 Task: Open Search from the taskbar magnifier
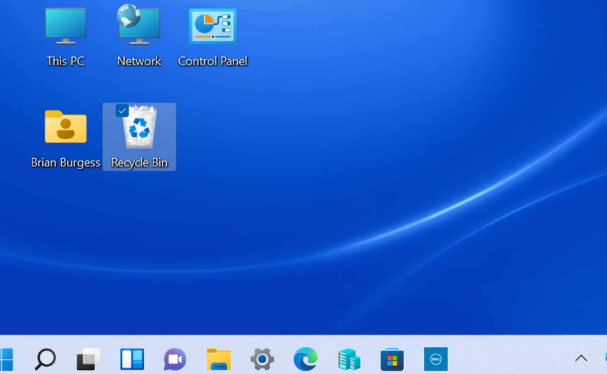(45, 359)
